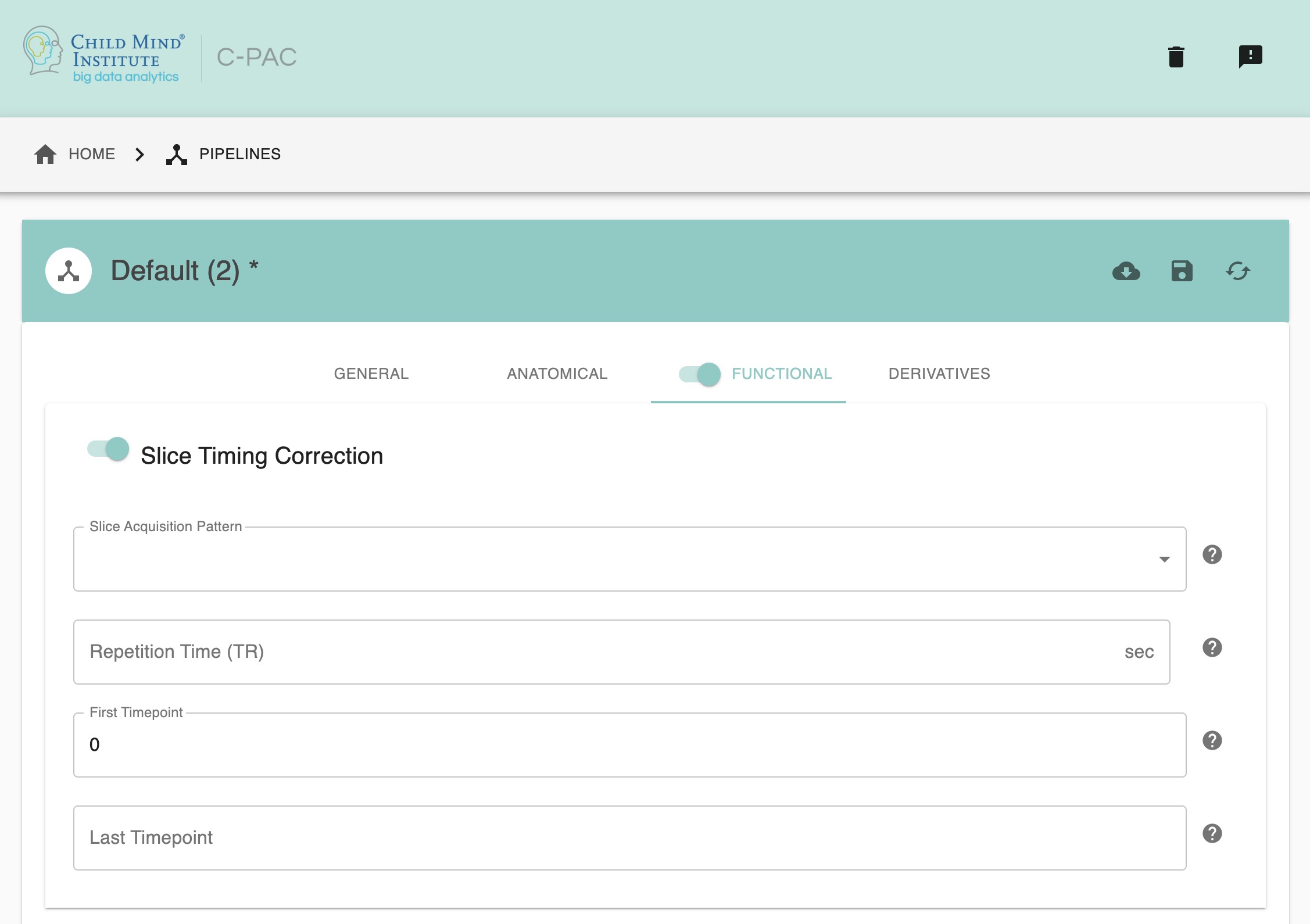Screen dimensions: 1310x924
Task: Go to Pipelines via breadcrumb link
Action: pyautogui.click(x=239, y=154)
